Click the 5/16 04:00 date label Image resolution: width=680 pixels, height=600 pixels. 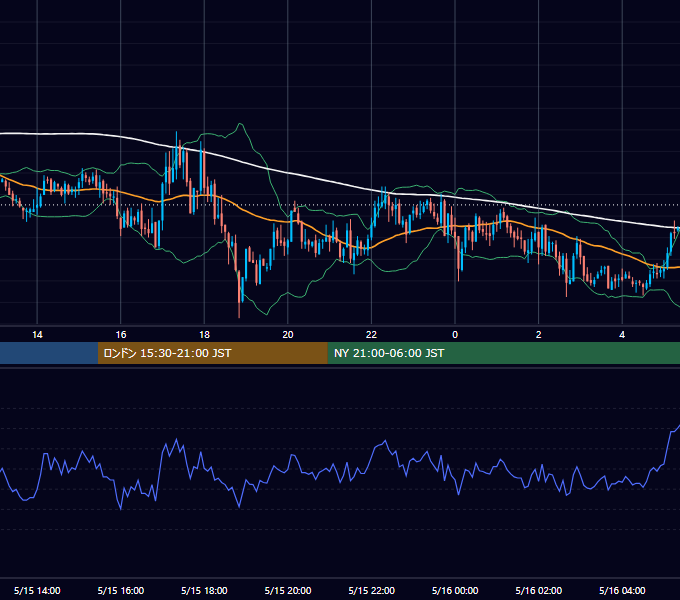pos(622,590)
